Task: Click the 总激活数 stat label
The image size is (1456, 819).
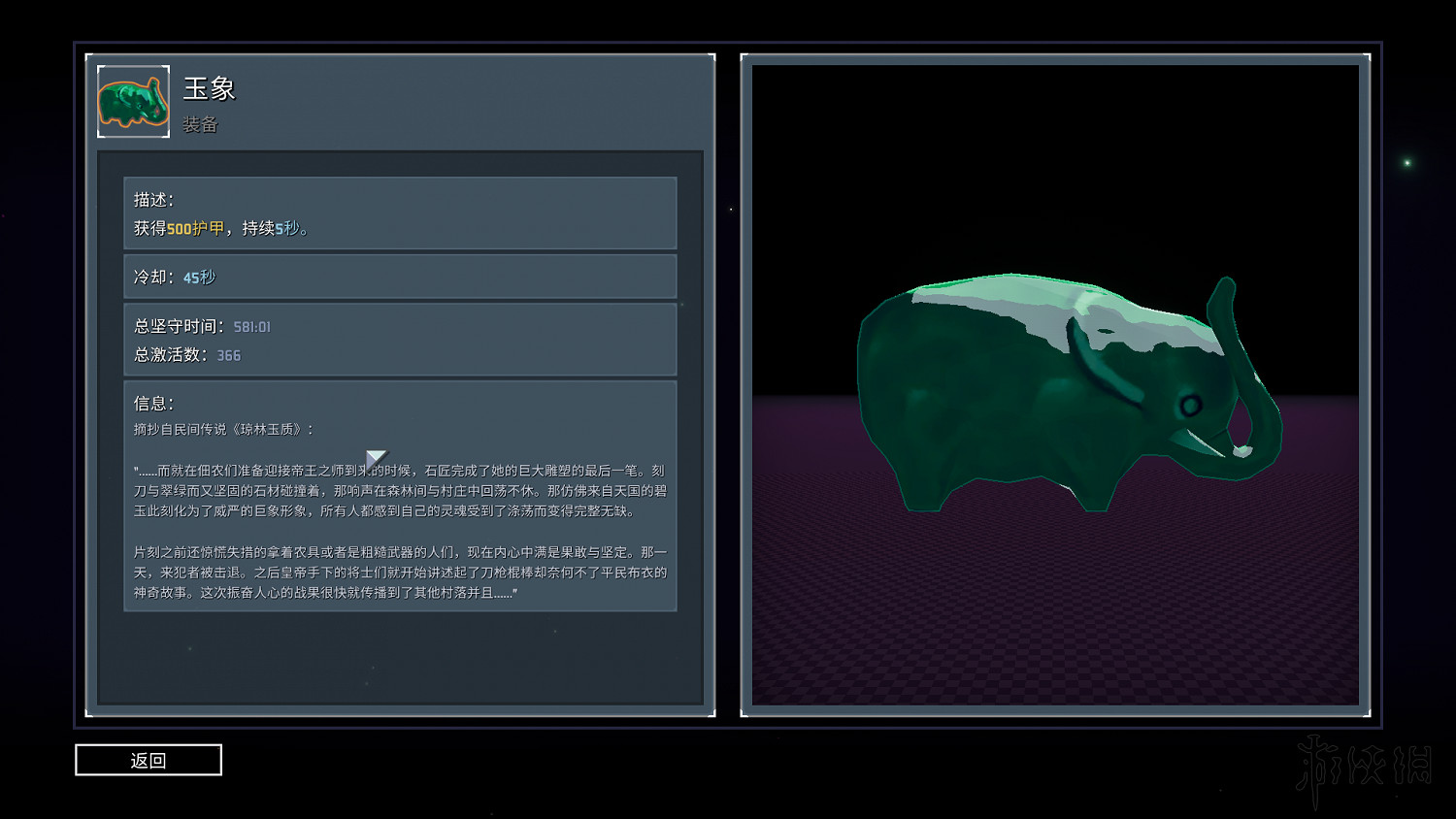Action: [x=170, y=355]
